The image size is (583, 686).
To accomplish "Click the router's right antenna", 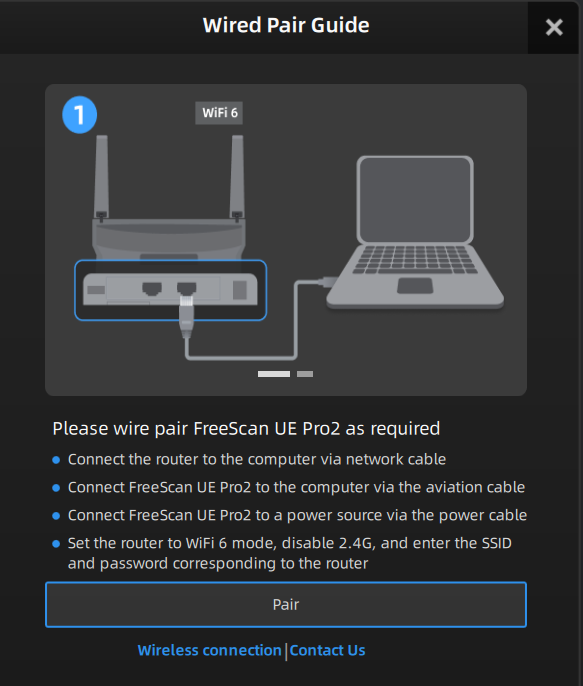I will pos(237,177).
